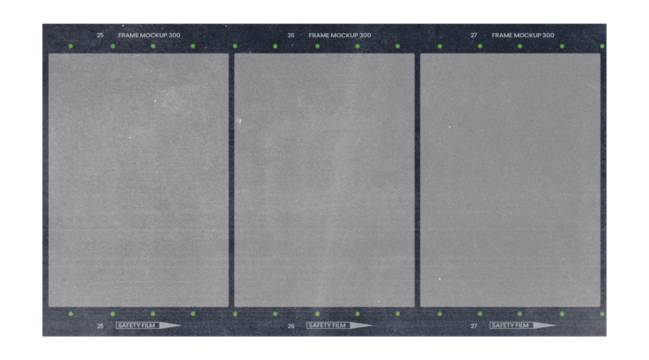Select the gray image placeholder of frame 27
Screen dimensions: 649x360
click(510, 180)
